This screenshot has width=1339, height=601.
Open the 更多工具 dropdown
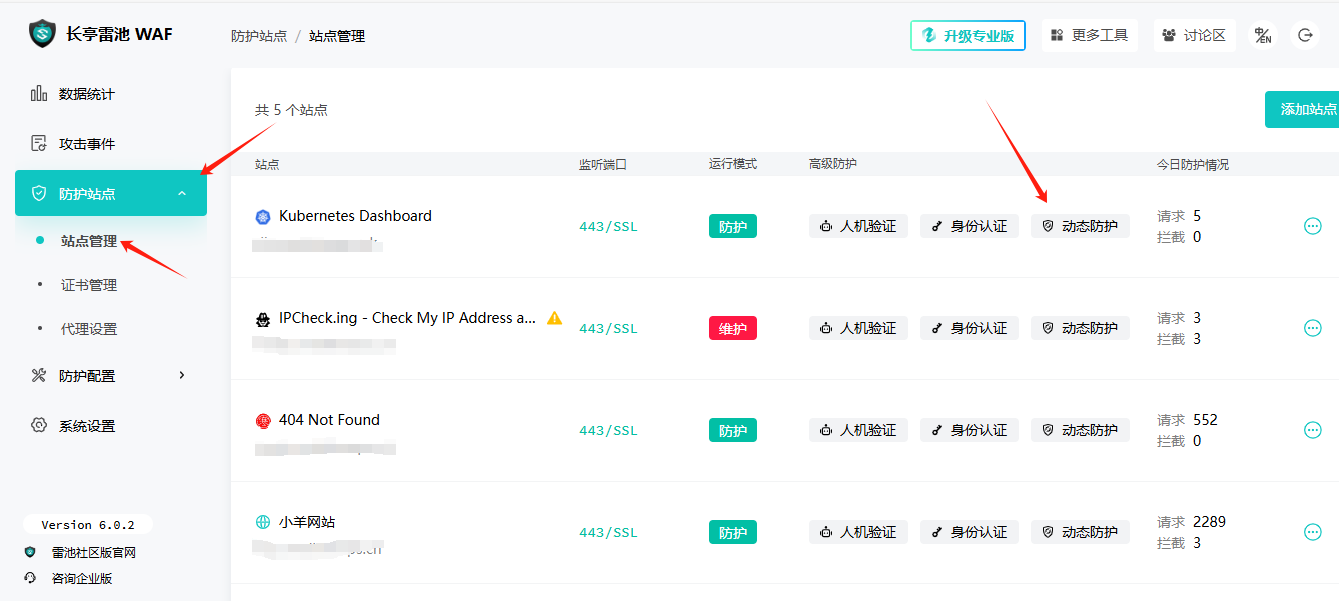click(x=1089, y=36)
